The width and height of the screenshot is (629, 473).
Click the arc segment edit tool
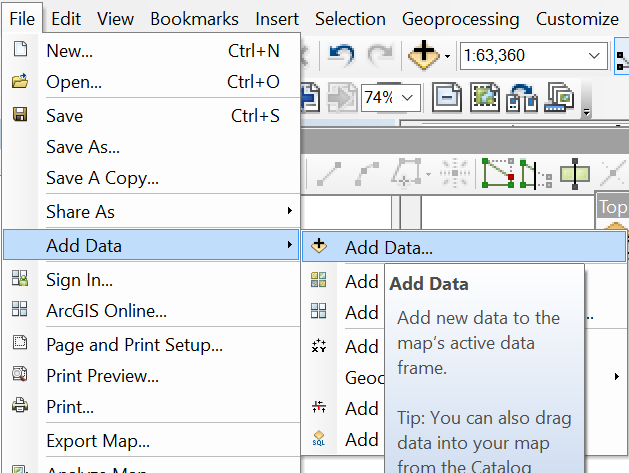click(x=367, y=174)
